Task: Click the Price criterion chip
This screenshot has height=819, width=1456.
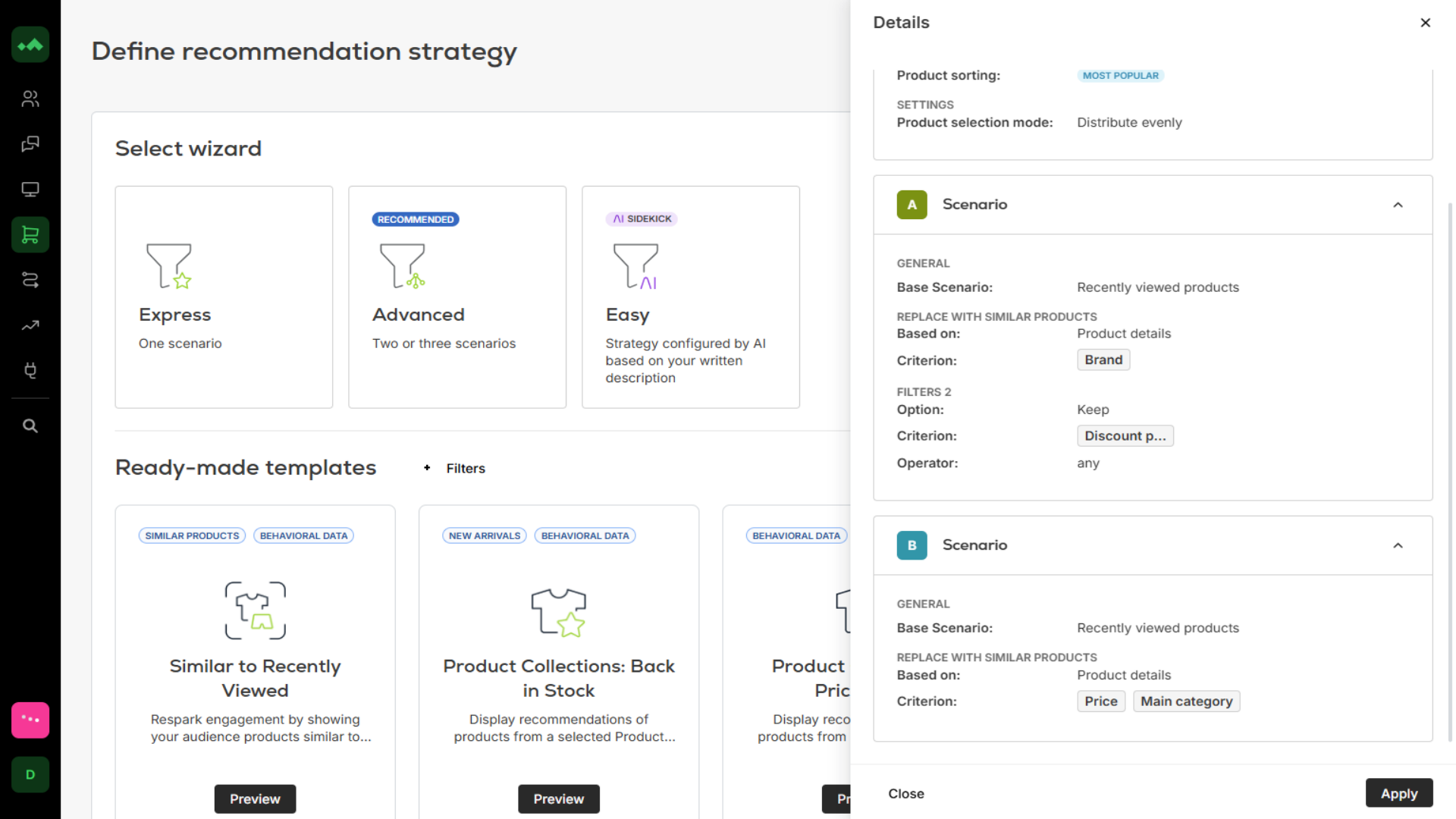Action: click(1101, 701)
